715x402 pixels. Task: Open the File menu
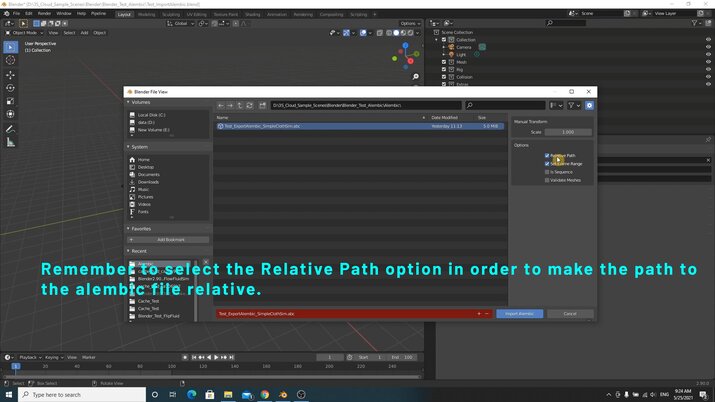[x=16, y=14]
